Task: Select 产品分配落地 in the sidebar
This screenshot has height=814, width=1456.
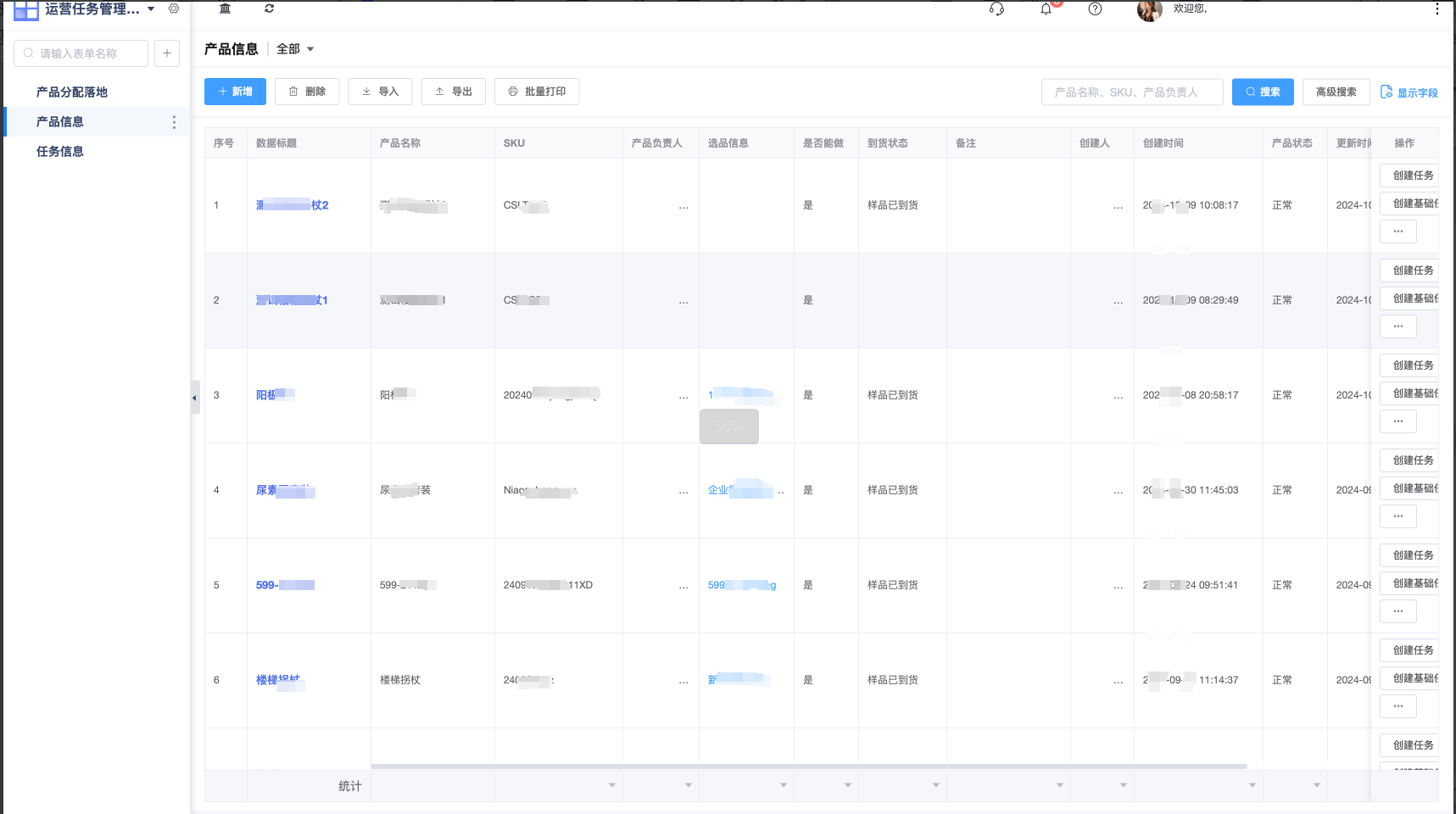Action: click(72, 92)
